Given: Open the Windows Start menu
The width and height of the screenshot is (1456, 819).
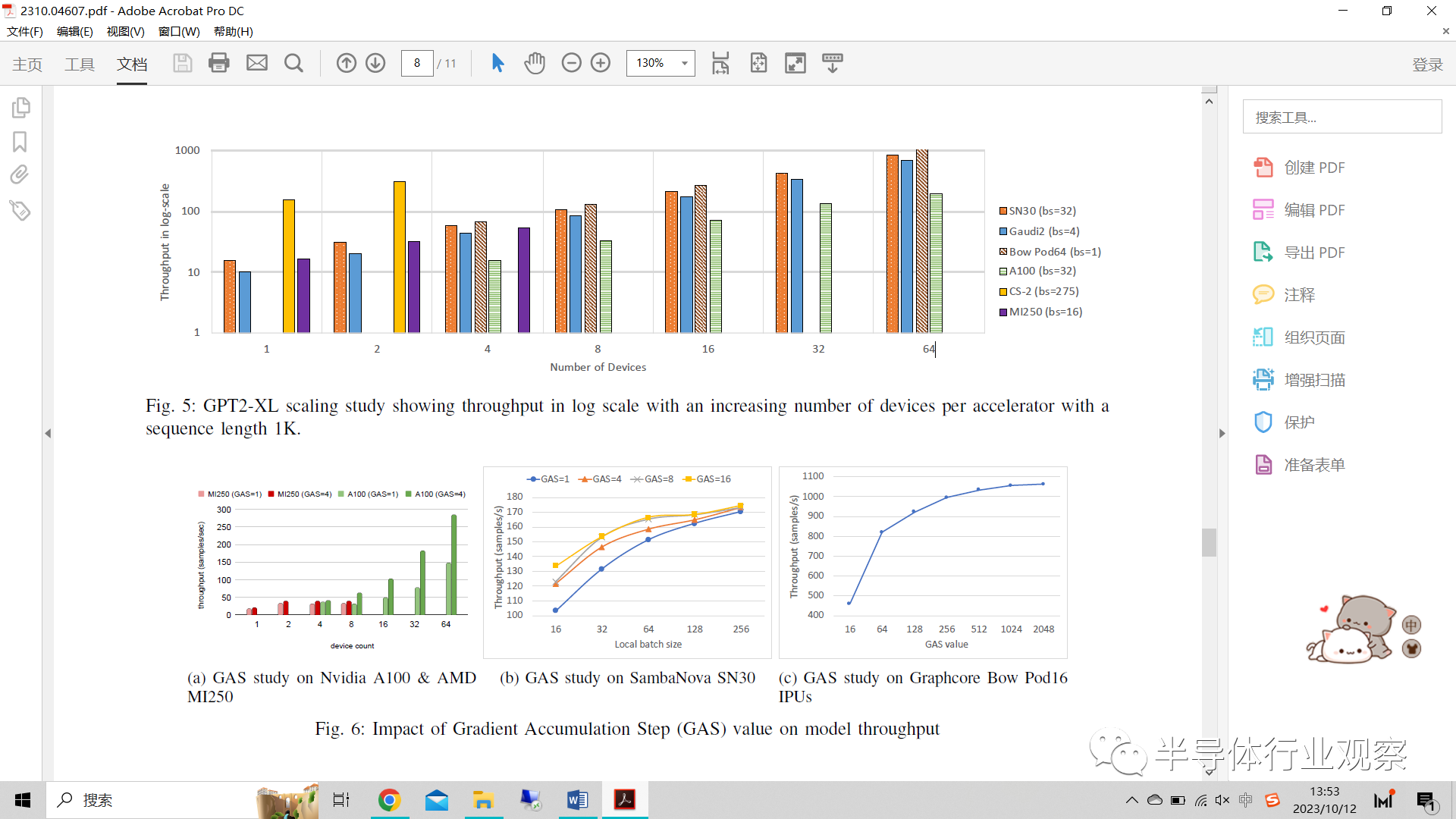Looking at the screenshot, I should (23, 800).
